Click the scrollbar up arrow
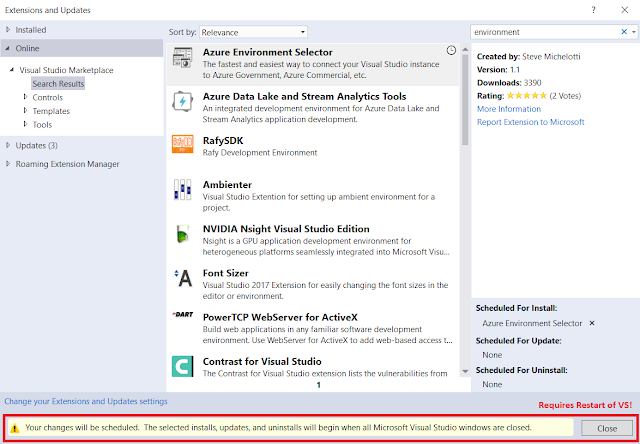The width and height of the screenshot is (640, 444). click(465, 49)
